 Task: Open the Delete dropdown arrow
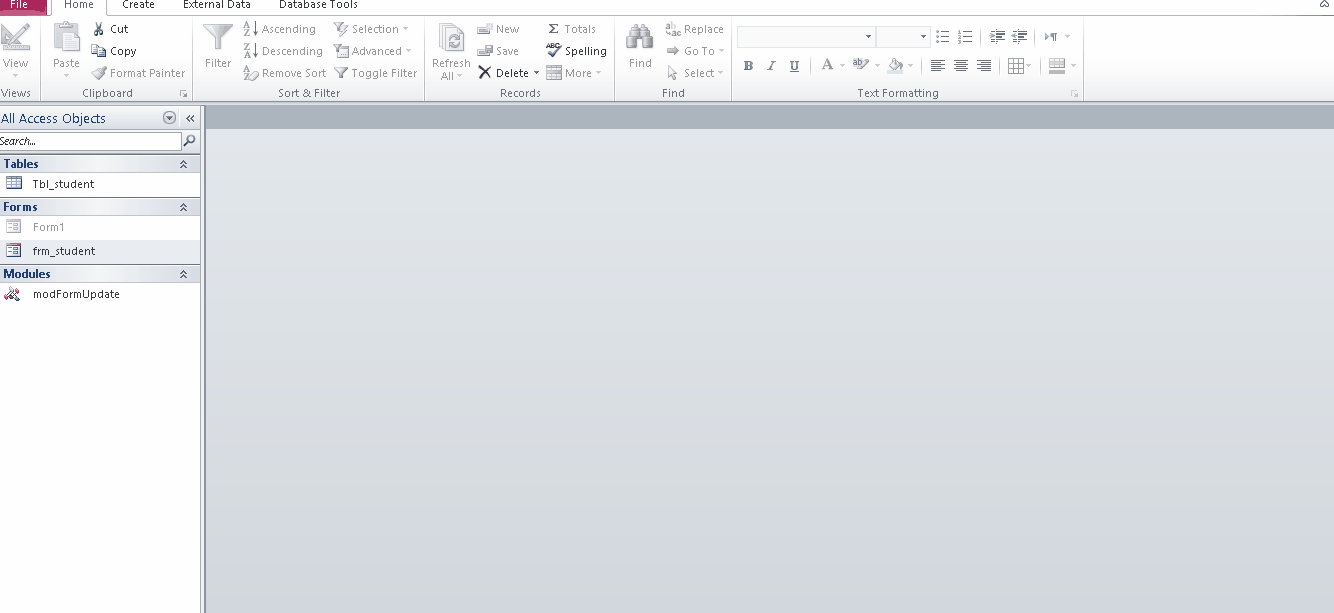coord(536,73)
